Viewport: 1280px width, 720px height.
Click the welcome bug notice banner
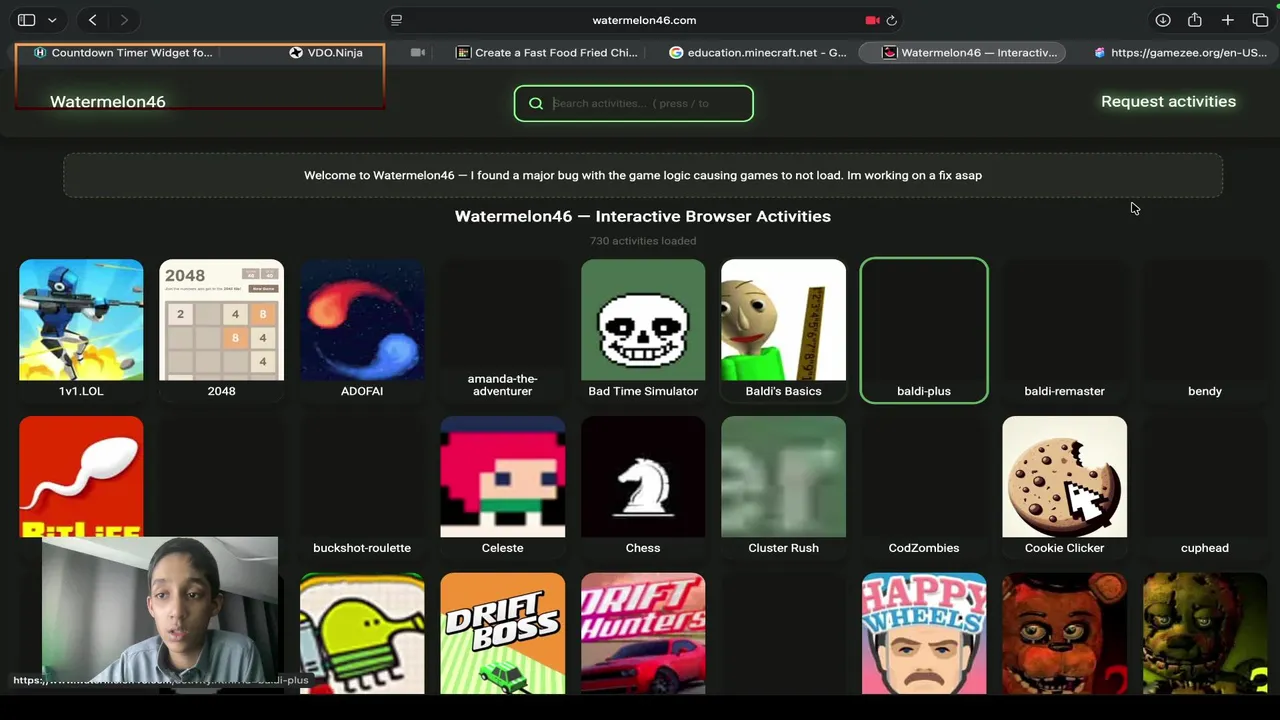tap(643, 175)
